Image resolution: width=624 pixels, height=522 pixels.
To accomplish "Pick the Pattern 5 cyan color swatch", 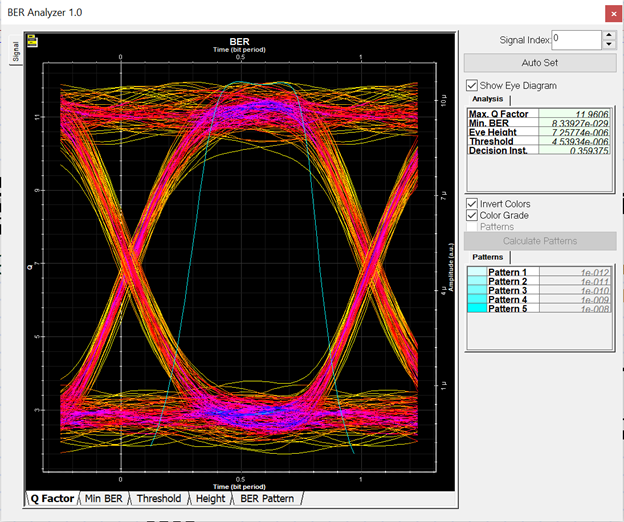I will point(478,309).
